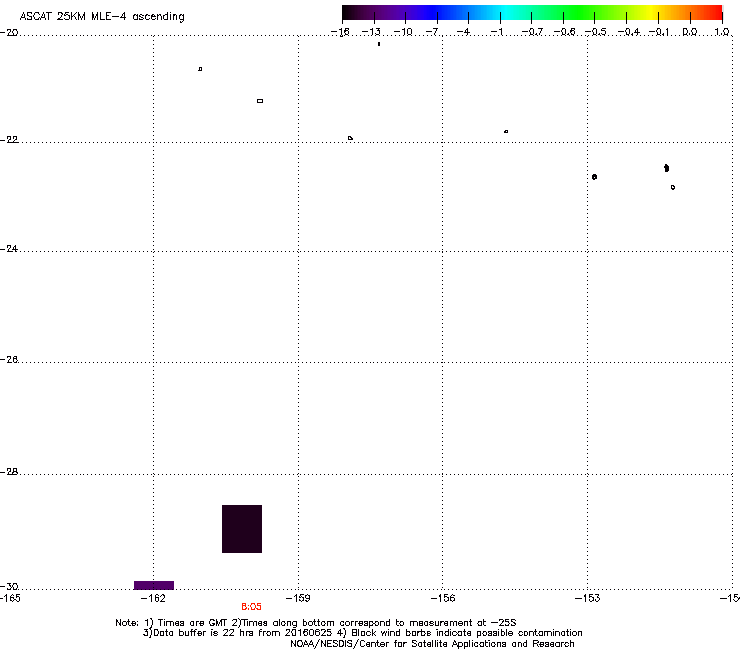Click the "-153" longitude axis label
The image size is (740, 650).
588,599
